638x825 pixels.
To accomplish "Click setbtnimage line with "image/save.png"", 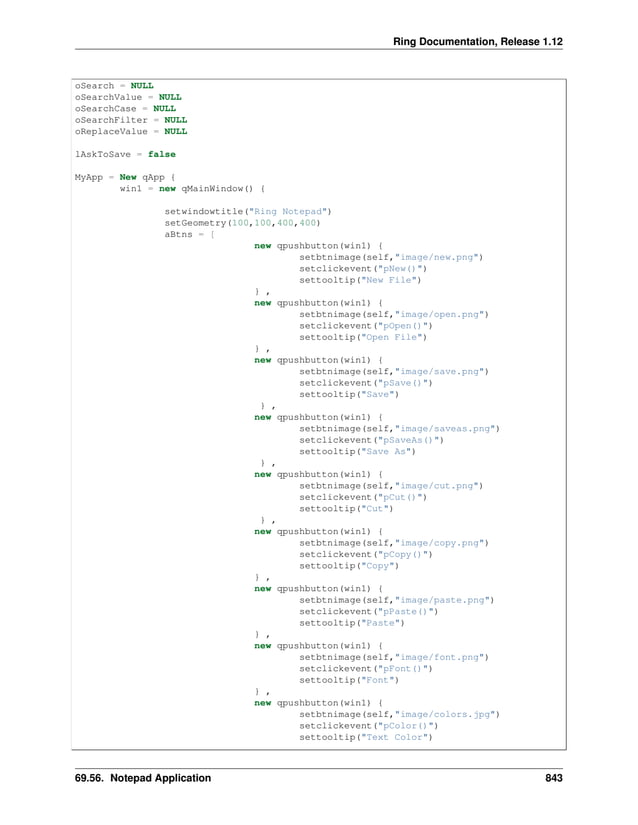I will pyautogui.click(x=394, y=371).
